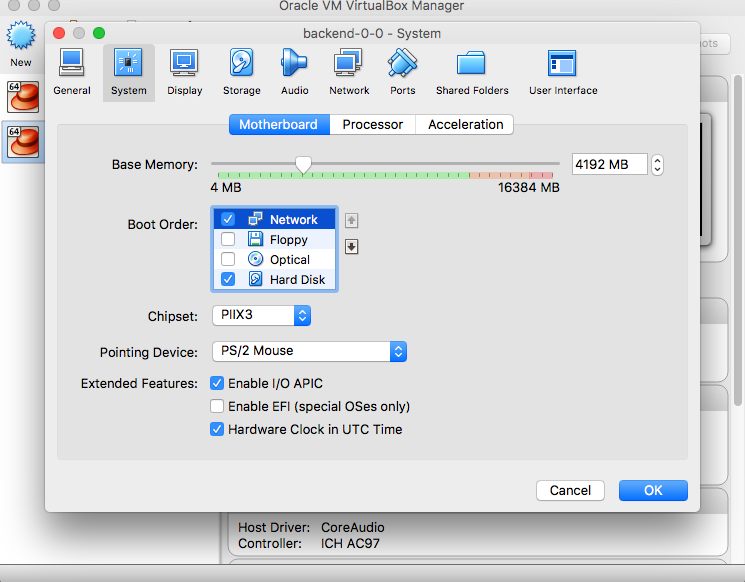Check Floppy in boot order
Viewport: 745px width, 582px height.
tap(228, 239)
